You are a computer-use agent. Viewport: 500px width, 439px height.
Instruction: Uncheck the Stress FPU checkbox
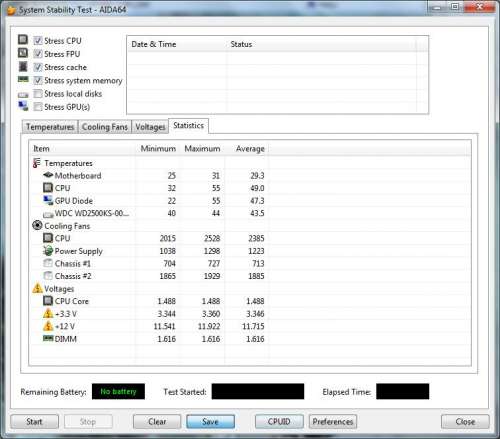point(38,54)
